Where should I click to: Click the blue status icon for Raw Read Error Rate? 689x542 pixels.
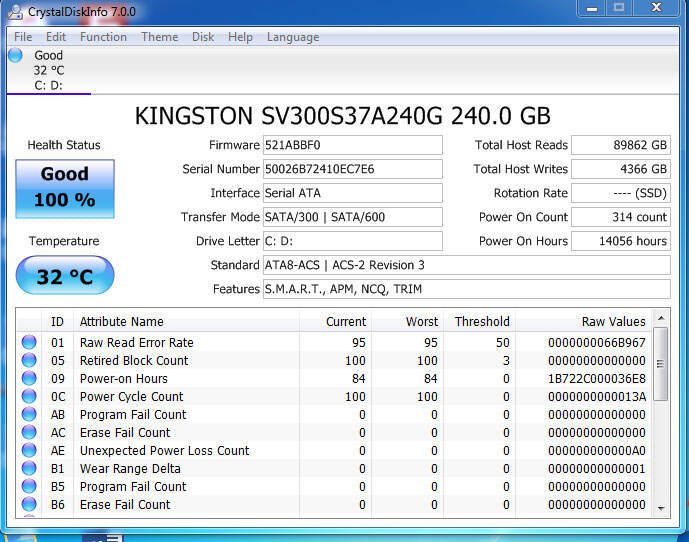click(x=29, y=343)
